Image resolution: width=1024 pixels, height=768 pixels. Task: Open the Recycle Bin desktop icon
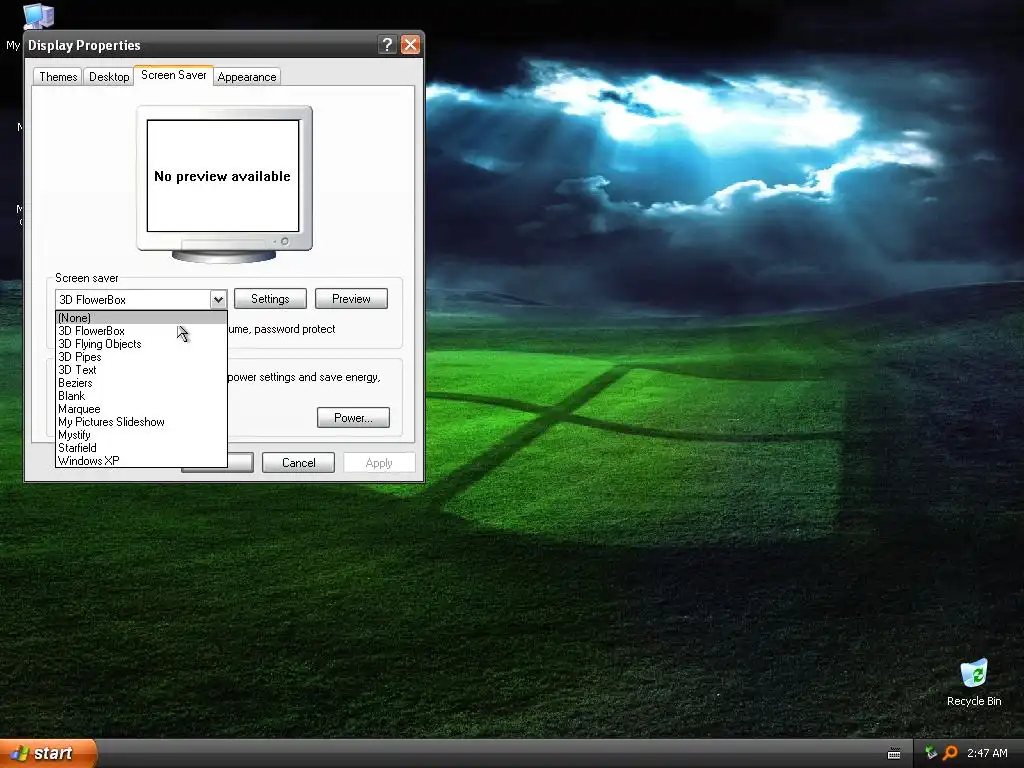click(974, 682)
